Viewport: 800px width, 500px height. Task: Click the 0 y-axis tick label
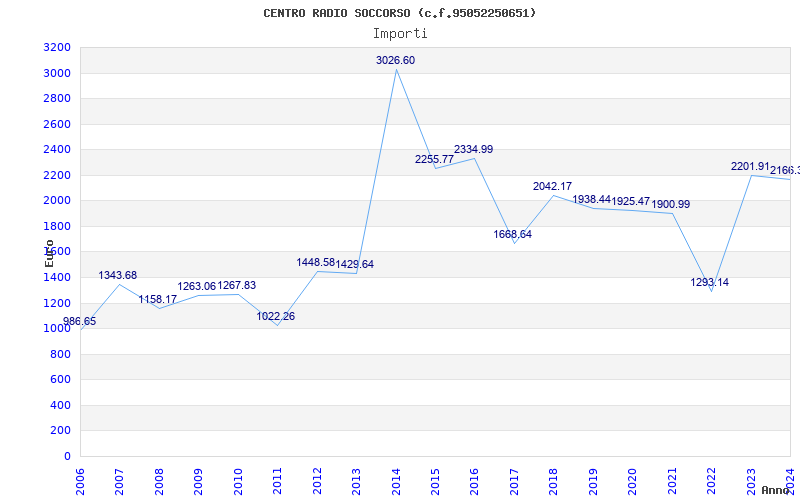click(x=67, y=457)
